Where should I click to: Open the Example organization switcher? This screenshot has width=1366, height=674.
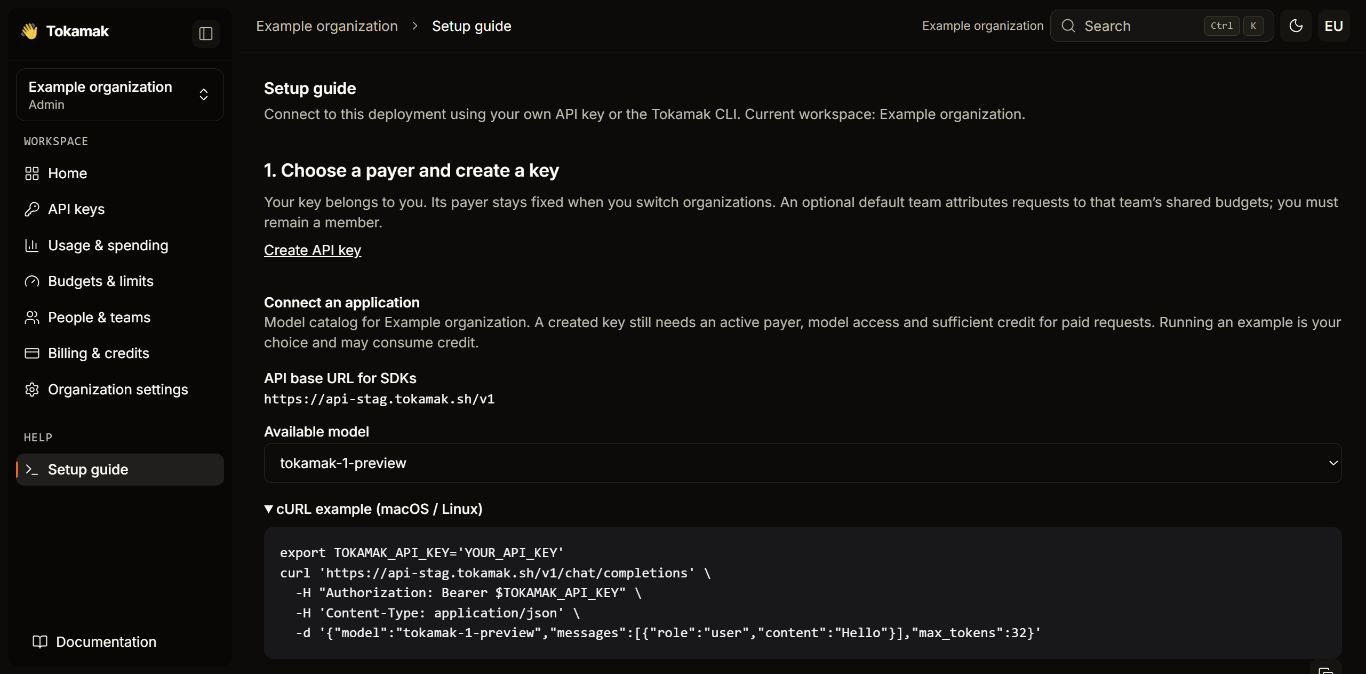coord(120,95)
